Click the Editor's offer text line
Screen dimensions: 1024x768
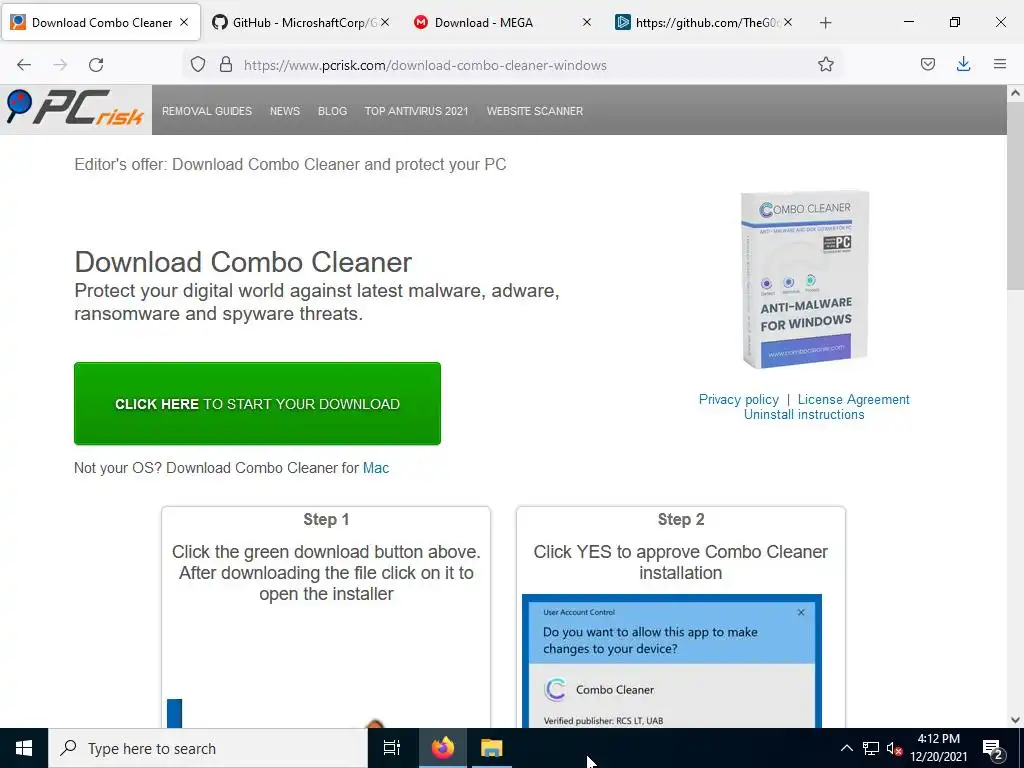point(290,165)
